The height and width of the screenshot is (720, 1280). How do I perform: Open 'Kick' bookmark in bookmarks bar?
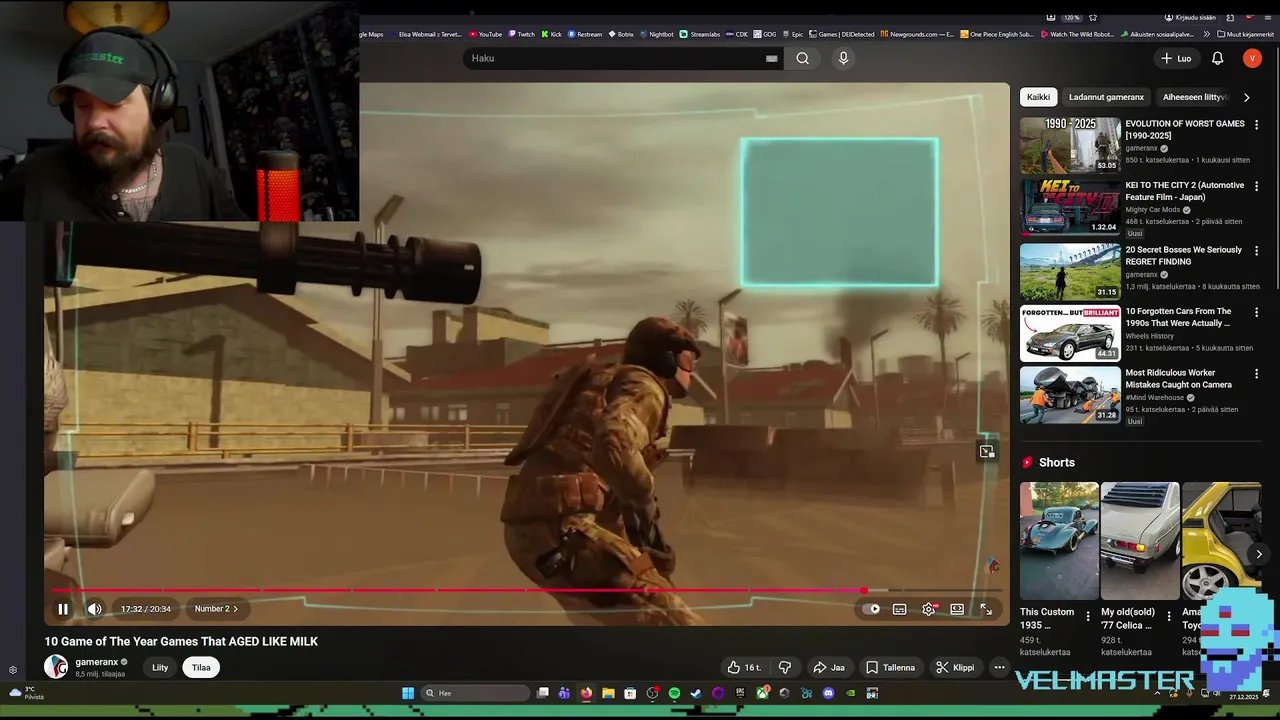coord(552,34)
